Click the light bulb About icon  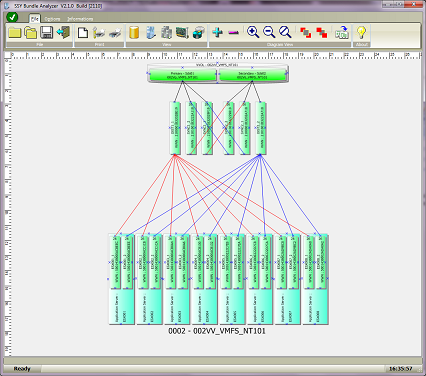point(361,32)
